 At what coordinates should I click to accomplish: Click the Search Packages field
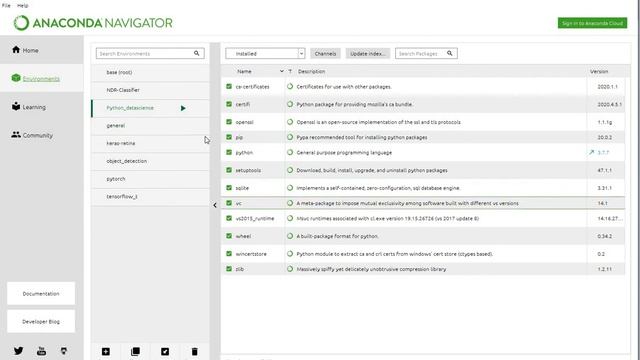pos(426,53)
